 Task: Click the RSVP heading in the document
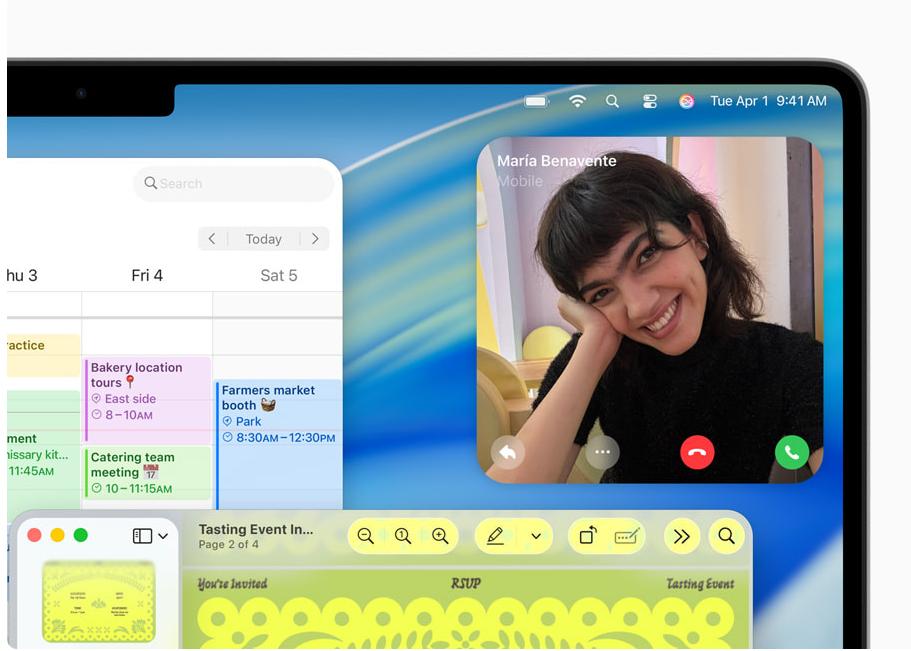click(465, 584)
